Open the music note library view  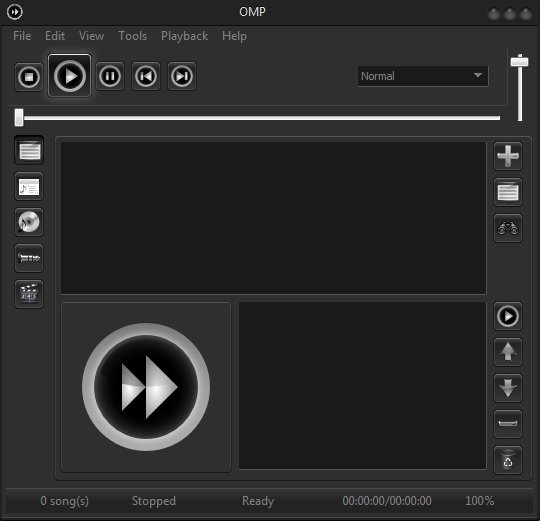pyautogui.click(x=29, y=186)
